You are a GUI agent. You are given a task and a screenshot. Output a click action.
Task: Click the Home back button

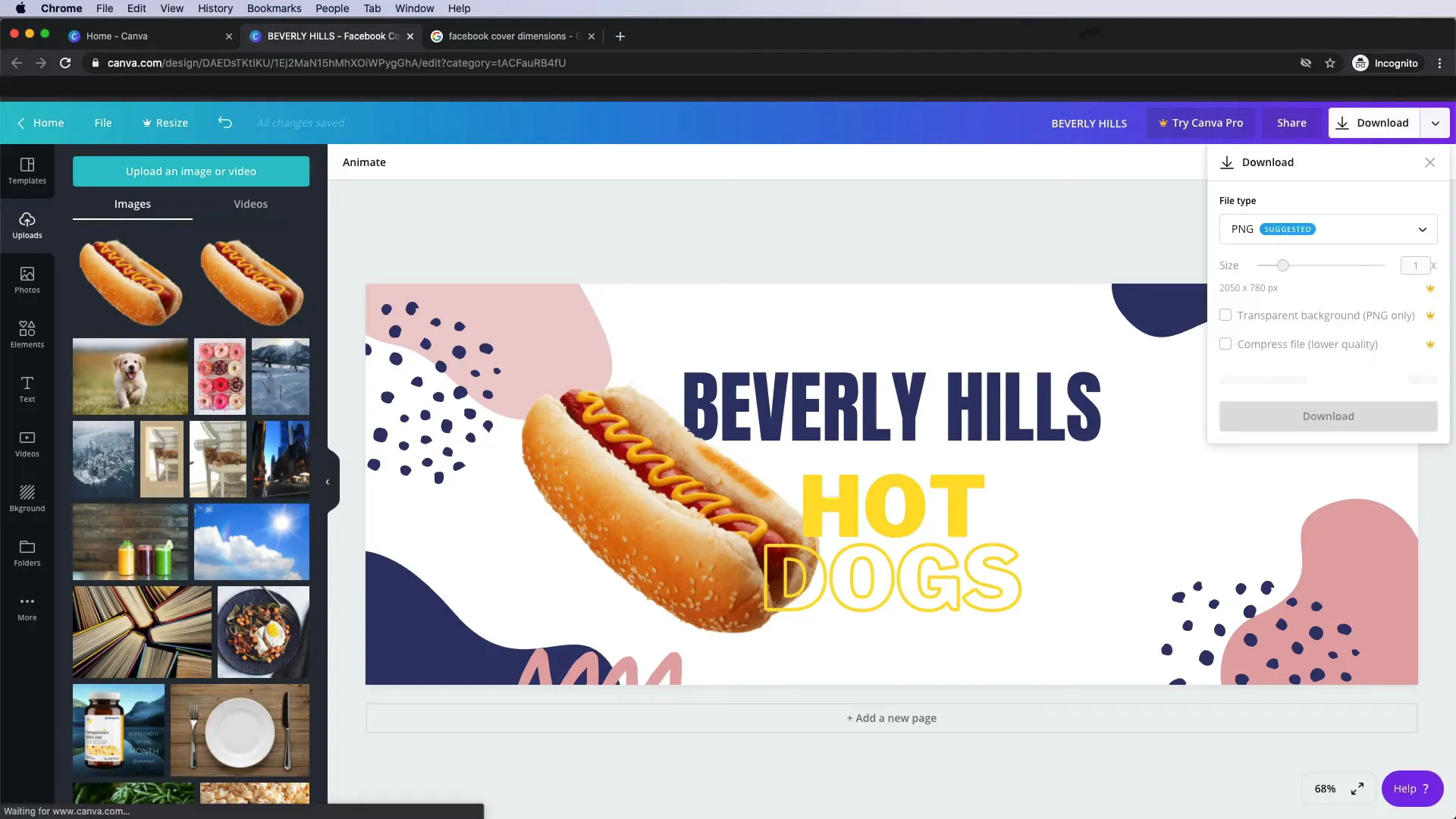pyautogui.click(x=41, y=123)
